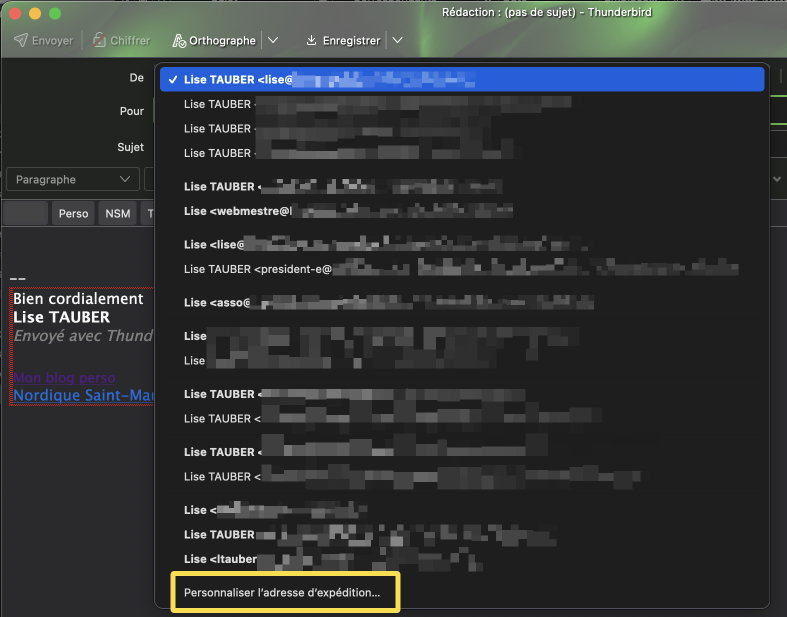
Task: Click the Enregistrer save icon
Action: [x=312, y=40]
